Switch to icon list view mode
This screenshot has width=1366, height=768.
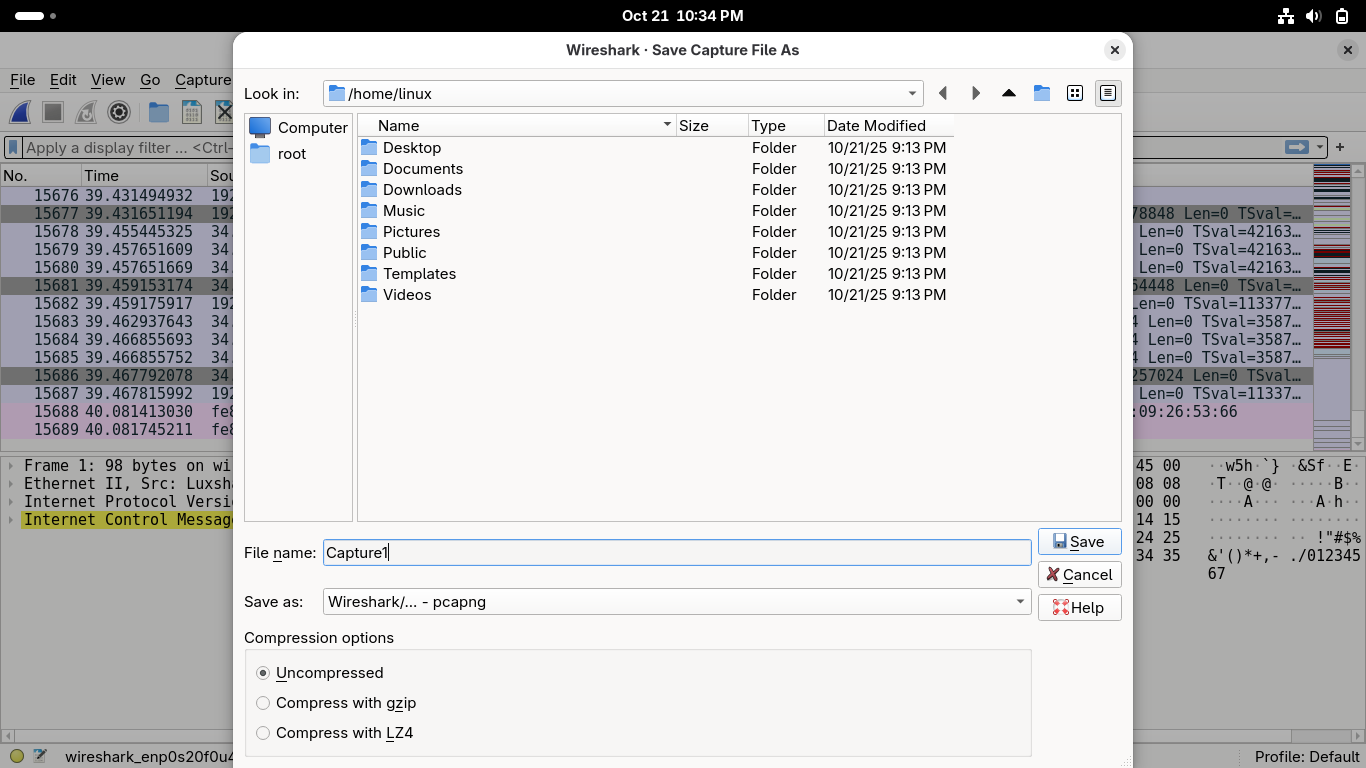click(1075, 93)
